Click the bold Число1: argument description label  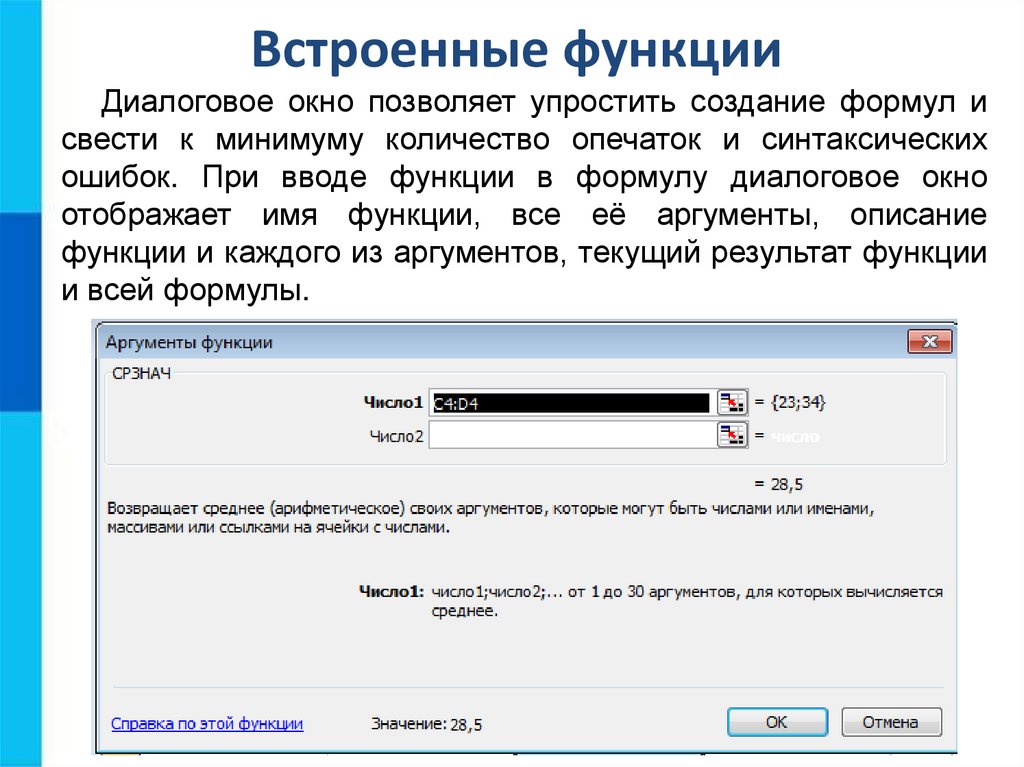pos(391,592)
